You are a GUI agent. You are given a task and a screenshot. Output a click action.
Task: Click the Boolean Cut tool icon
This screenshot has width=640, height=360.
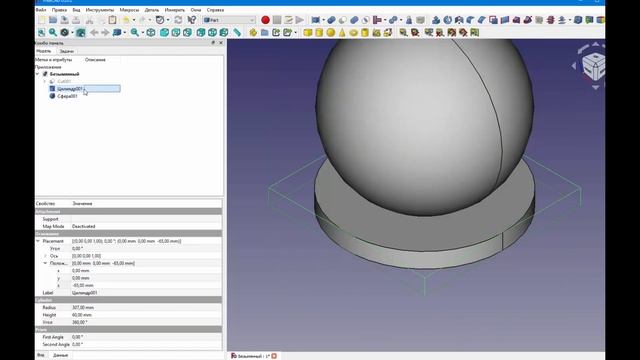click(342, 20)
